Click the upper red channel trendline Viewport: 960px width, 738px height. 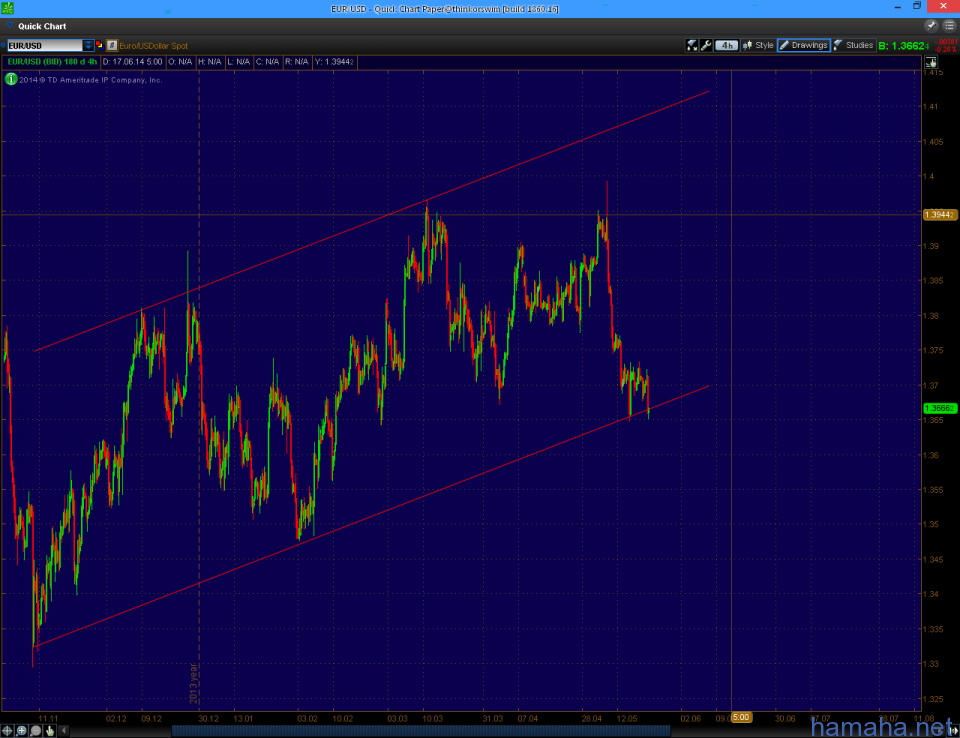point(372,222)
